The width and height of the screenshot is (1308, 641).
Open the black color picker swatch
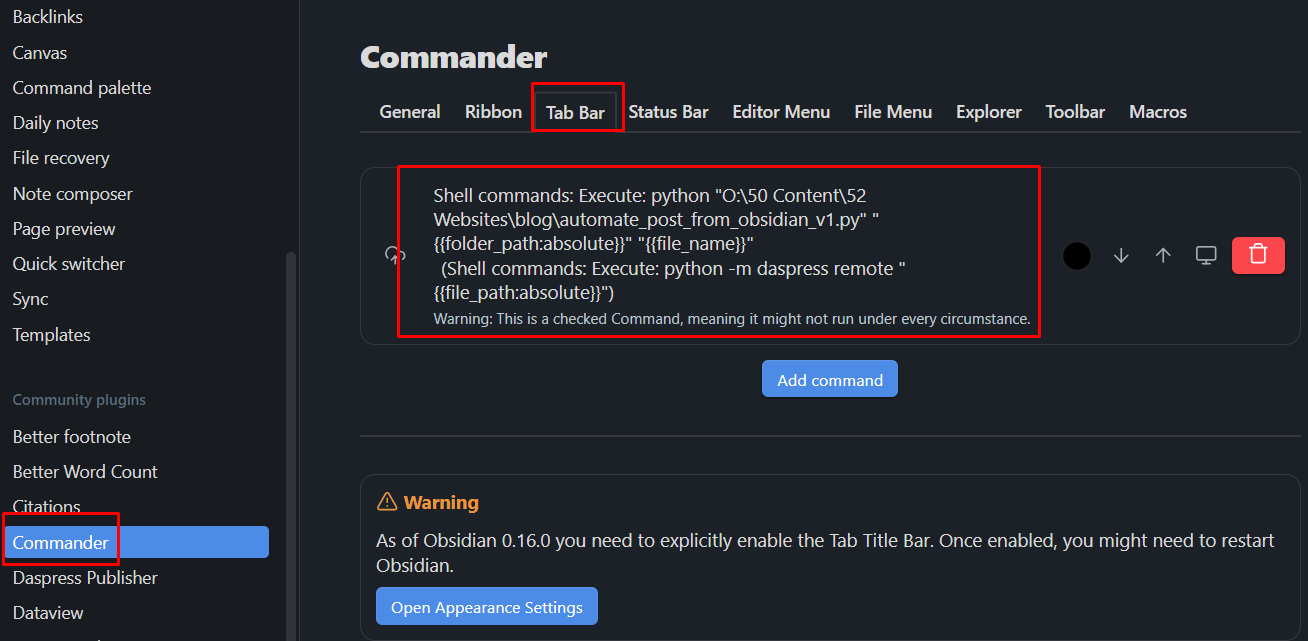pos(1076,255)
